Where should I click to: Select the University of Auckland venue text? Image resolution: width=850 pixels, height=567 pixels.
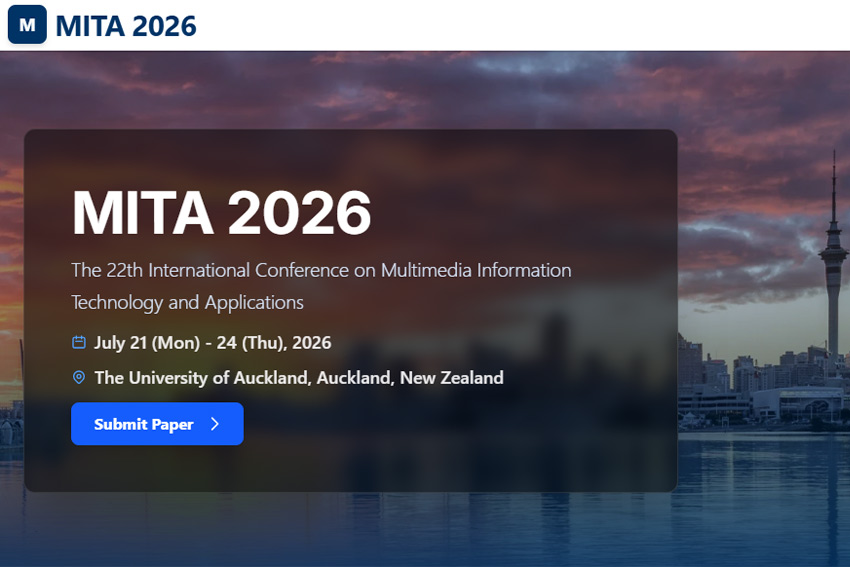pyautogui.click(x=299, y=378)
